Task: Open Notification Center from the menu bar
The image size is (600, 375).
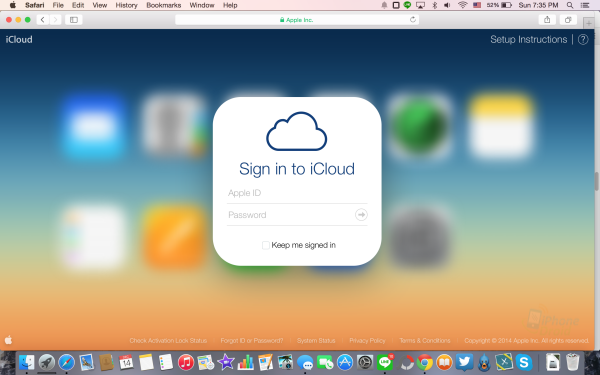Action: point(585,5)
